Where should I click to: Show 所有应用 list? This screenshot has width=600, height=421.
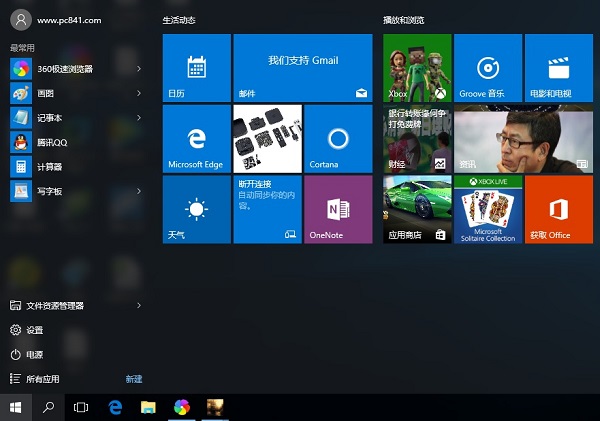click(42, 379)
